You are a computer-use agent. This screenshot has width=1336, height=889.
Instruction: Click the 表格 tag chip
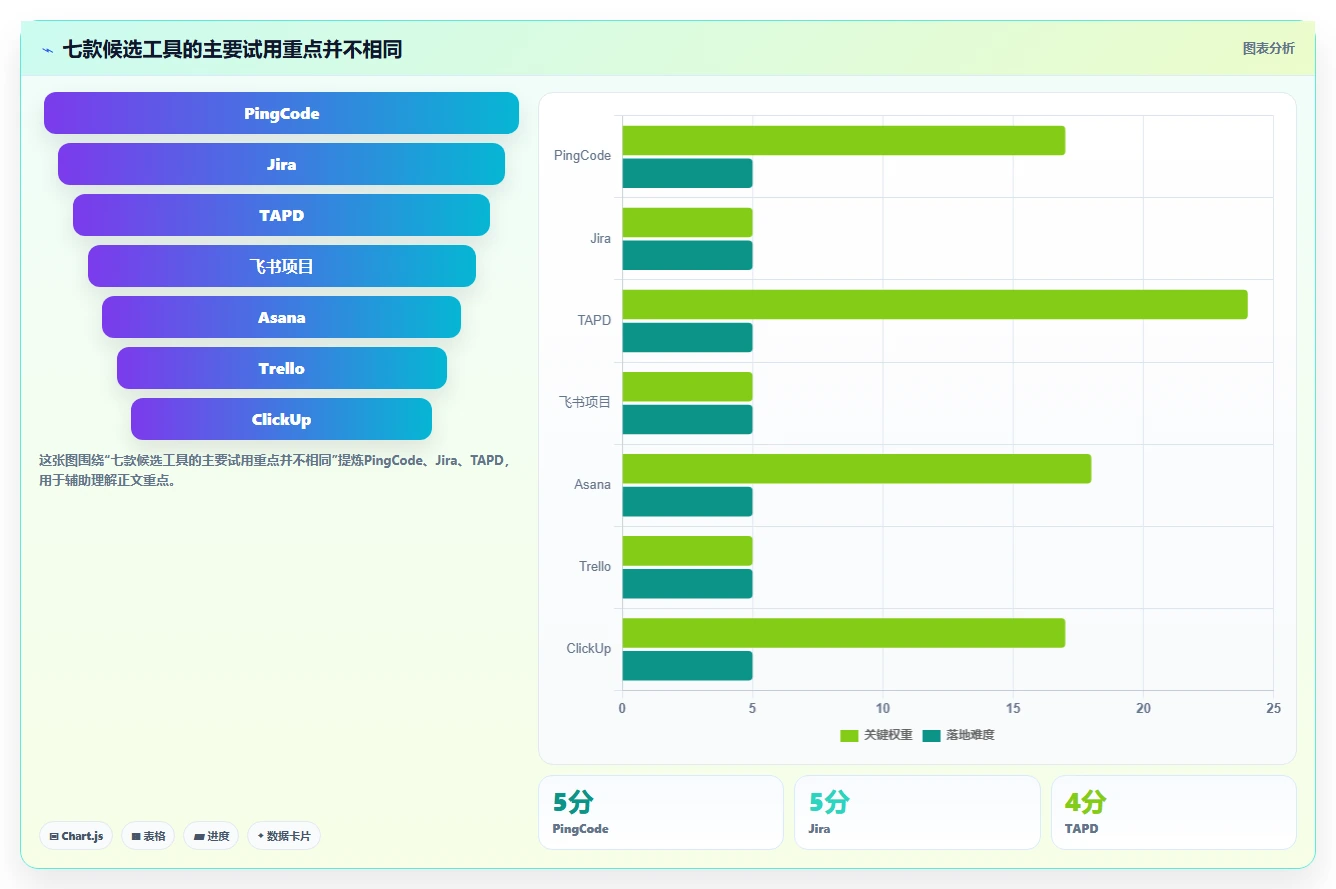(x=148, y=836)
